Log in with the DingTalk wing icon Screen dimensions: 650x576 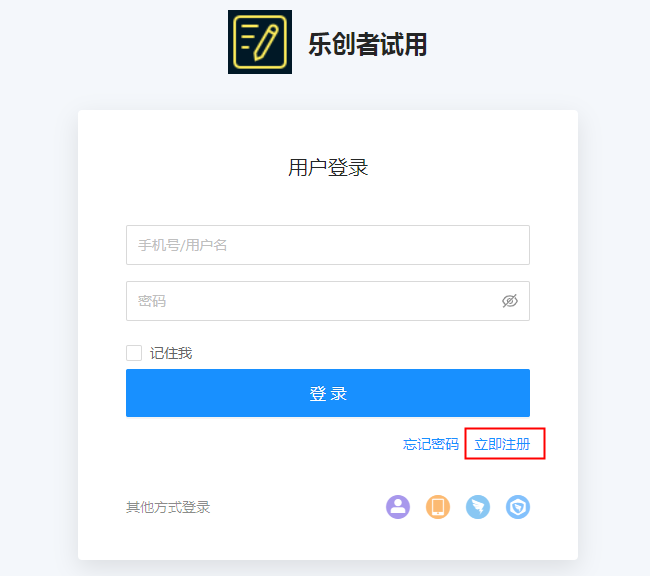[478, 507]
